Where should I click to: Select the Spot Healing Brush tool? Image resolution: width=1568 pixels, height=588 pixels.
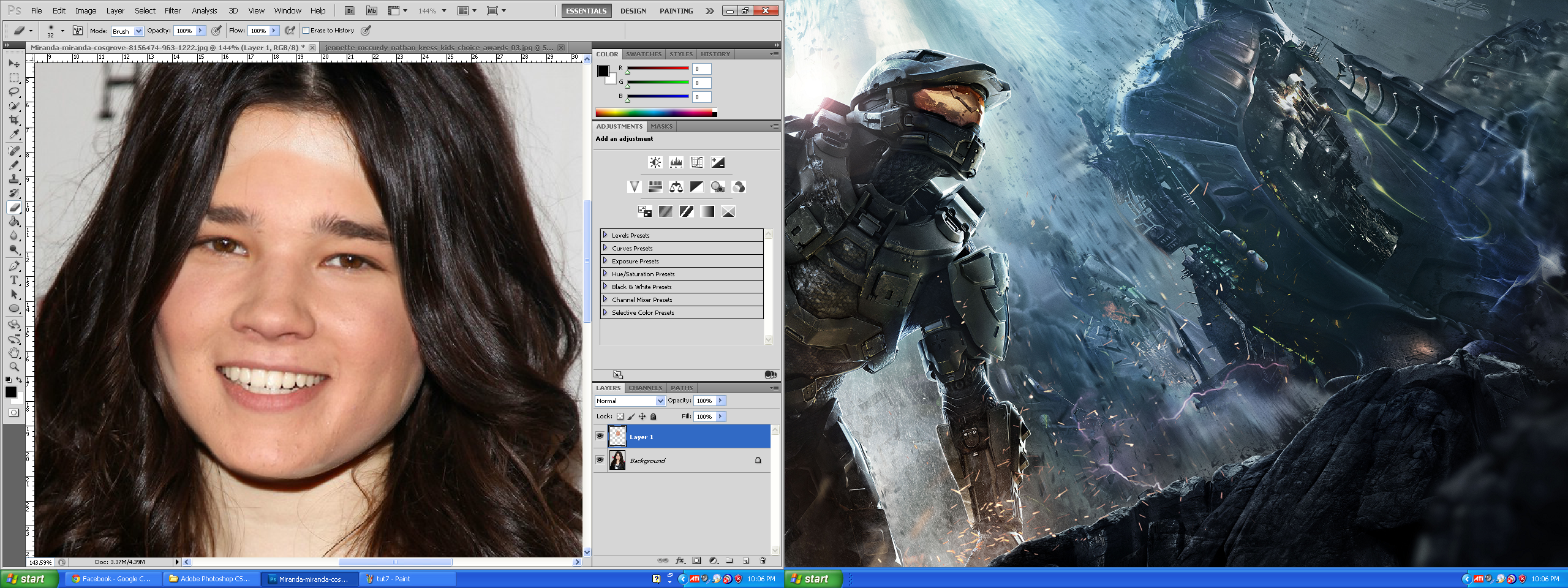coord(14,151)
